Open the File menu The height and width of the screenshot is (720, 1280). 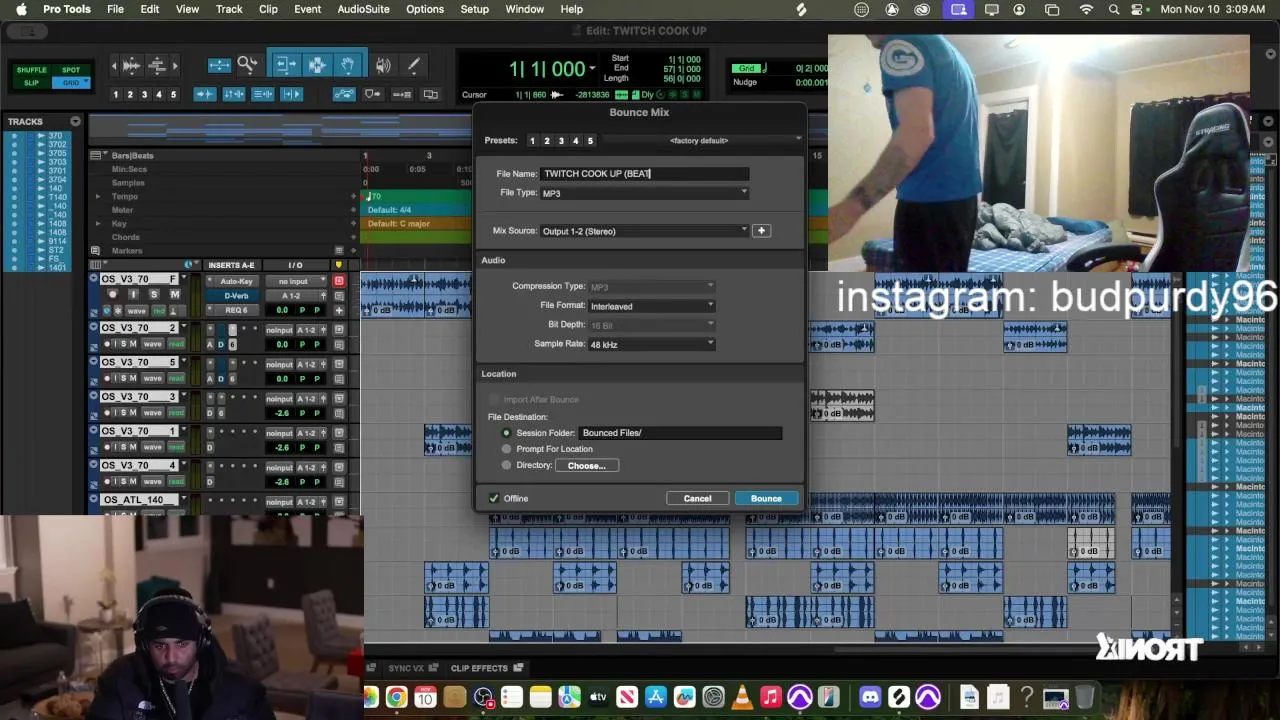(115, 9)
